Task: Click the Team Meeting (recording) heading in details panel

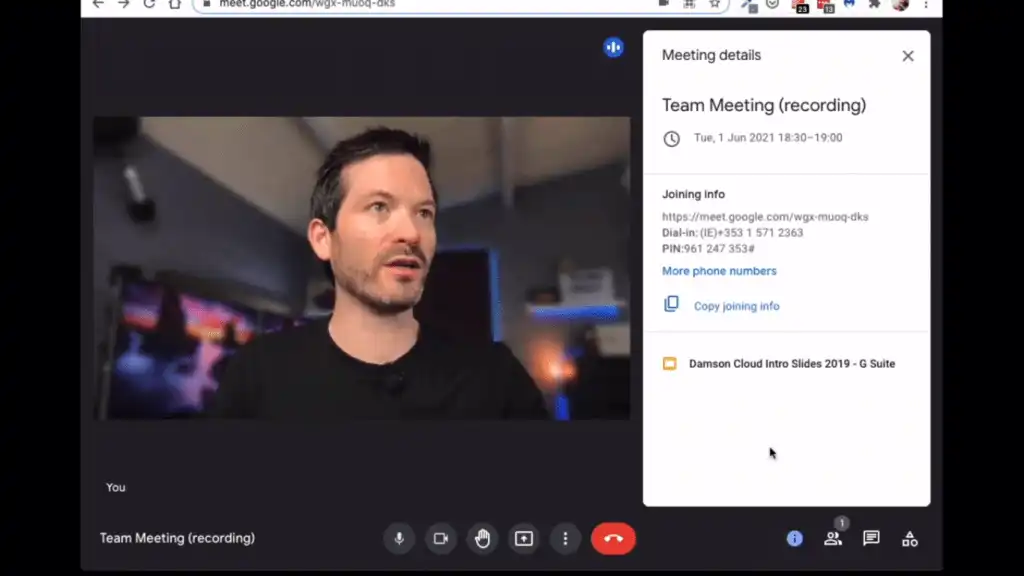Action: (763, 105)
